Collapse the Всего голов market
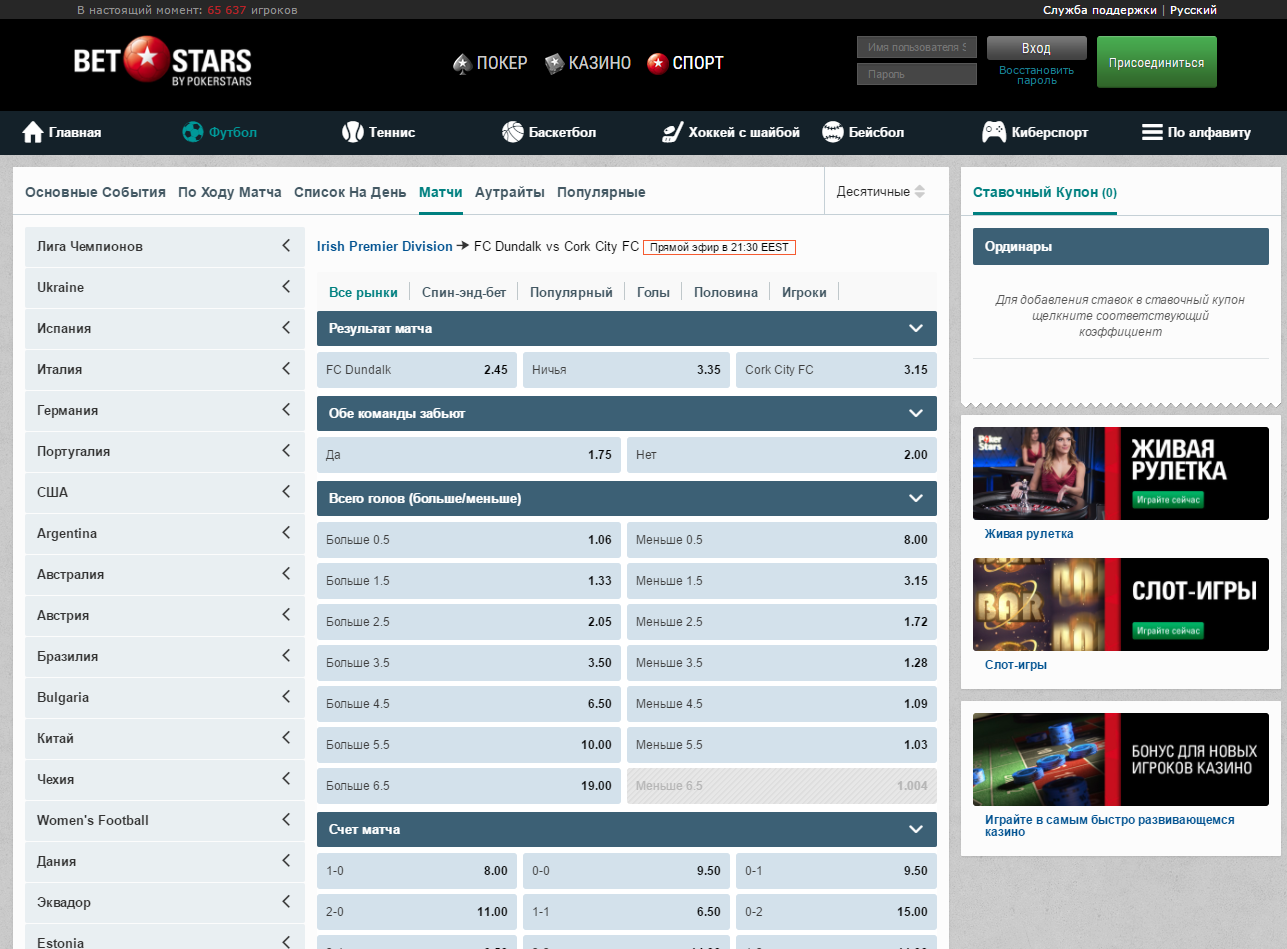Screen dimensions: 1287x949 click(915, 498)
